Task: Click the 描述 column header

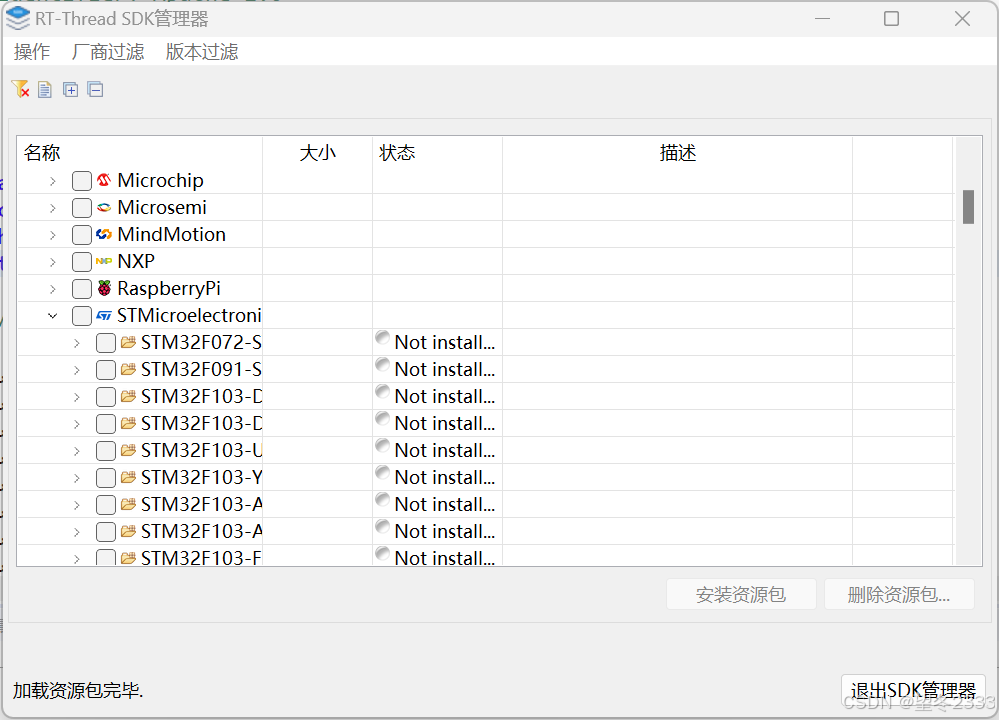Action: pyautogui.click(x=677, y=153)
